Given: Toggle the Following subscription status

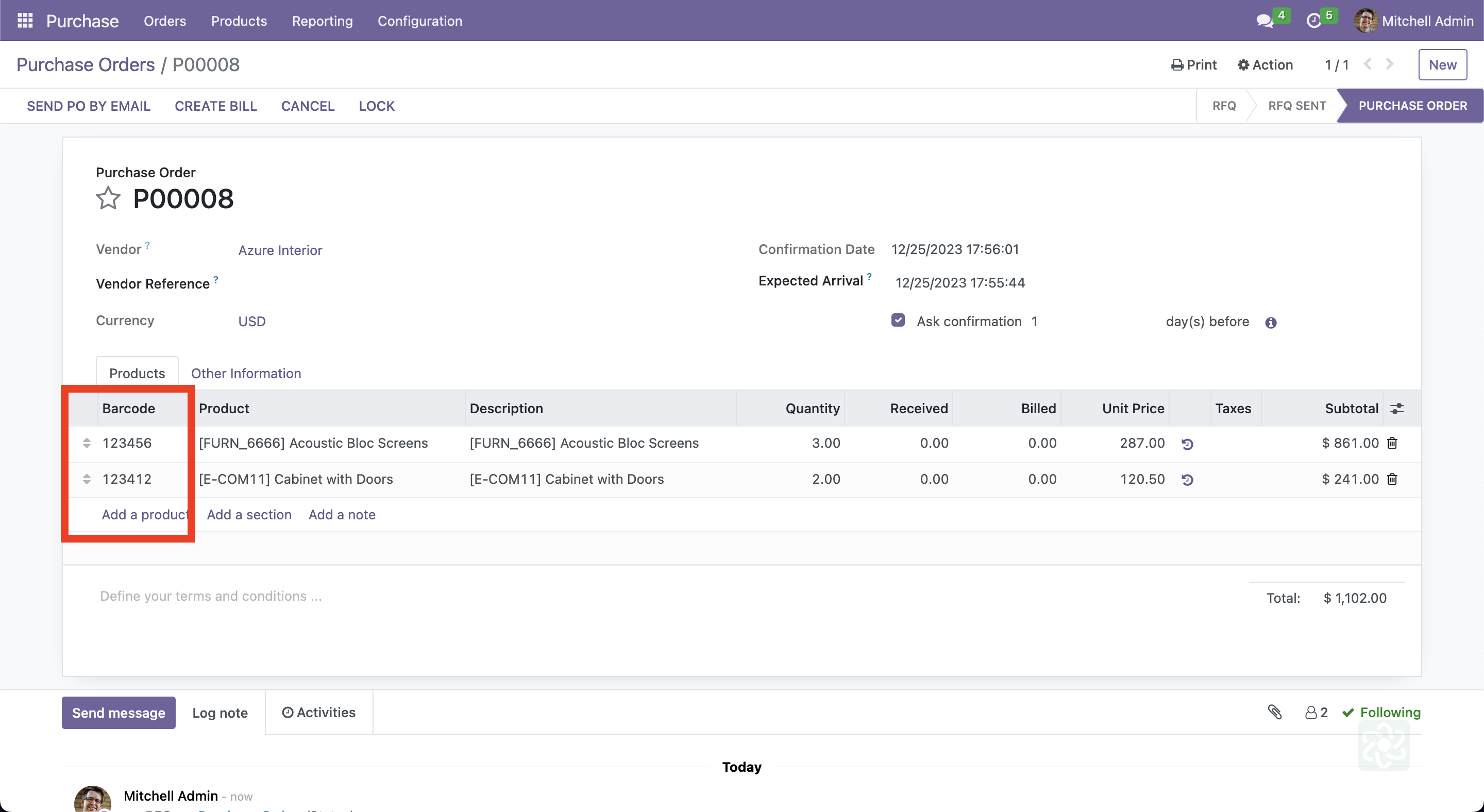Looking at the screenshot, I should [x=1381, y=713].
